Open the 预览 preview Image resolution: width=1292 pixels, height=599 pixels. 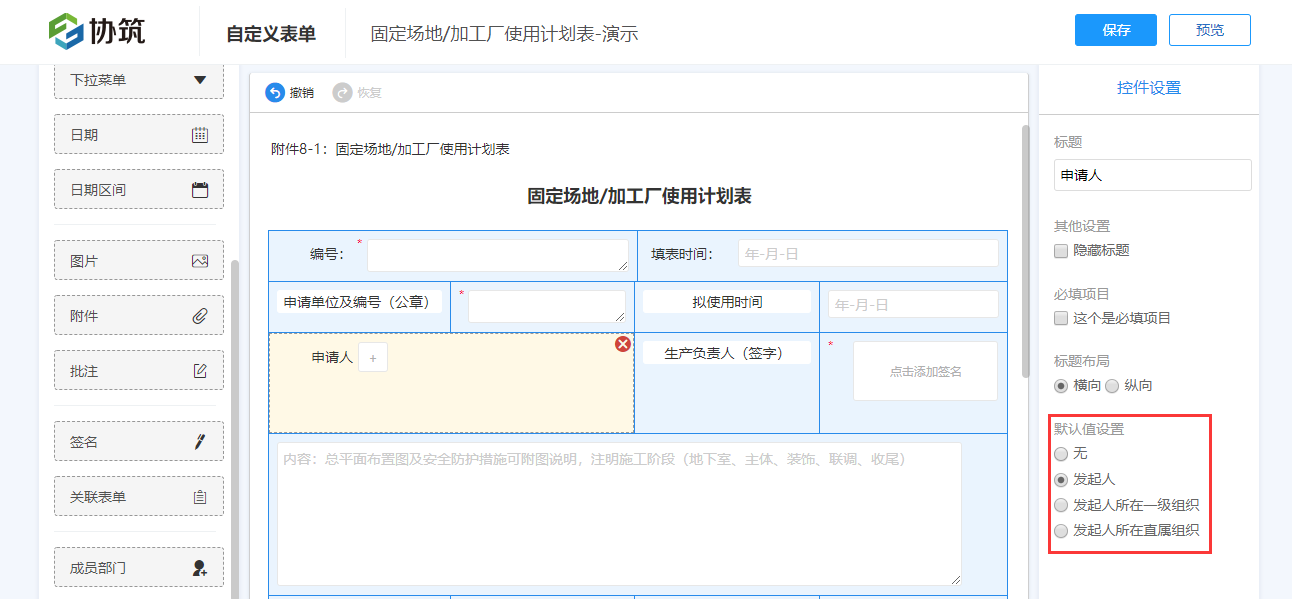point(1209,30)
